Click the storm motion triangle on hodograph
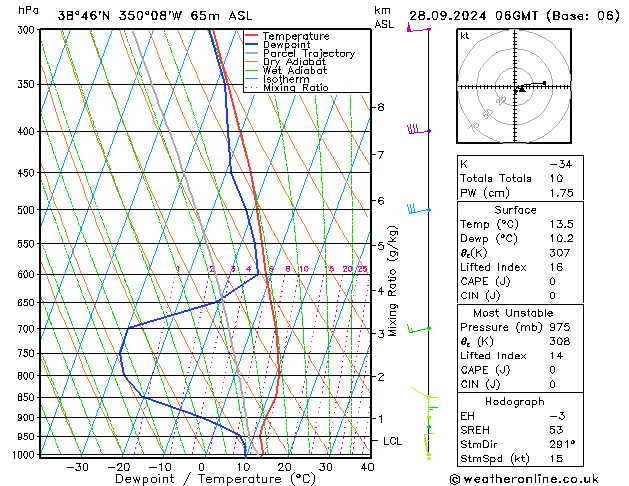Viewport: 629px width, 486px height. [521, 89]
